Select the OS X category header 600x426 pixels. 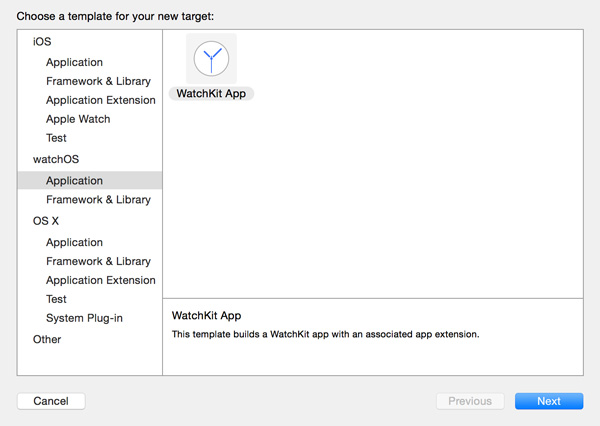tap(46, 221)
